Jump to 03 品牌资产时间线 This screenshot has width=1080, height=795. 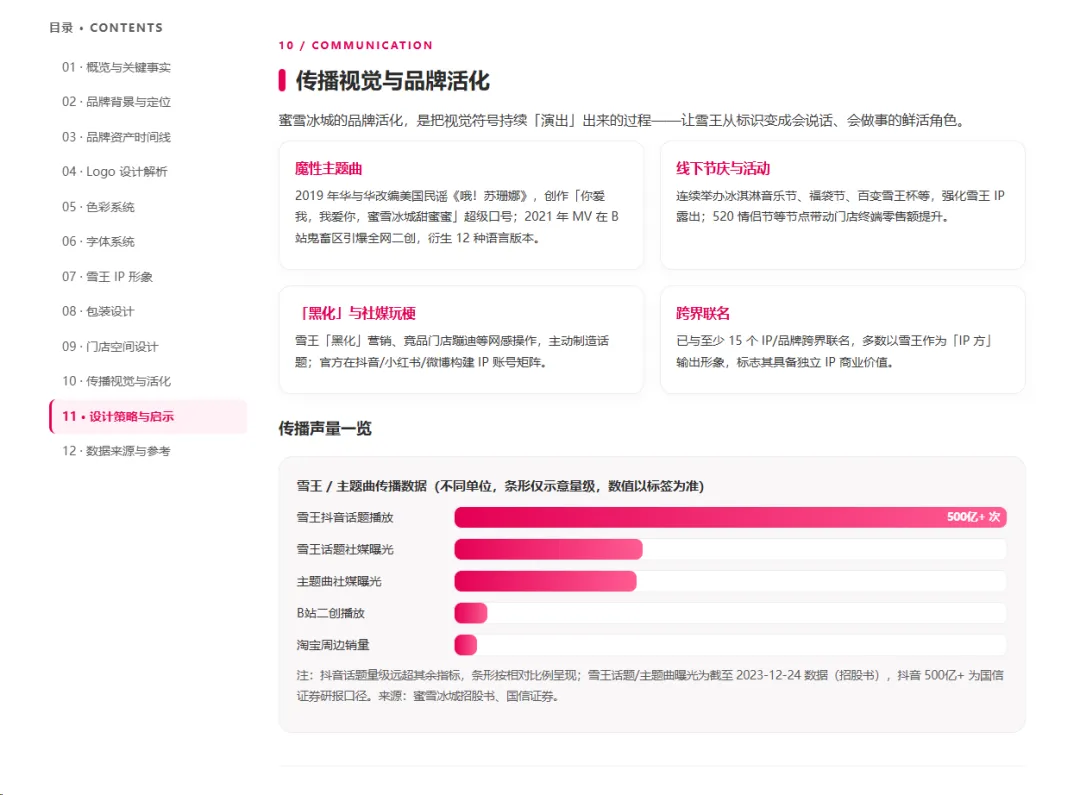pos(116,136)
